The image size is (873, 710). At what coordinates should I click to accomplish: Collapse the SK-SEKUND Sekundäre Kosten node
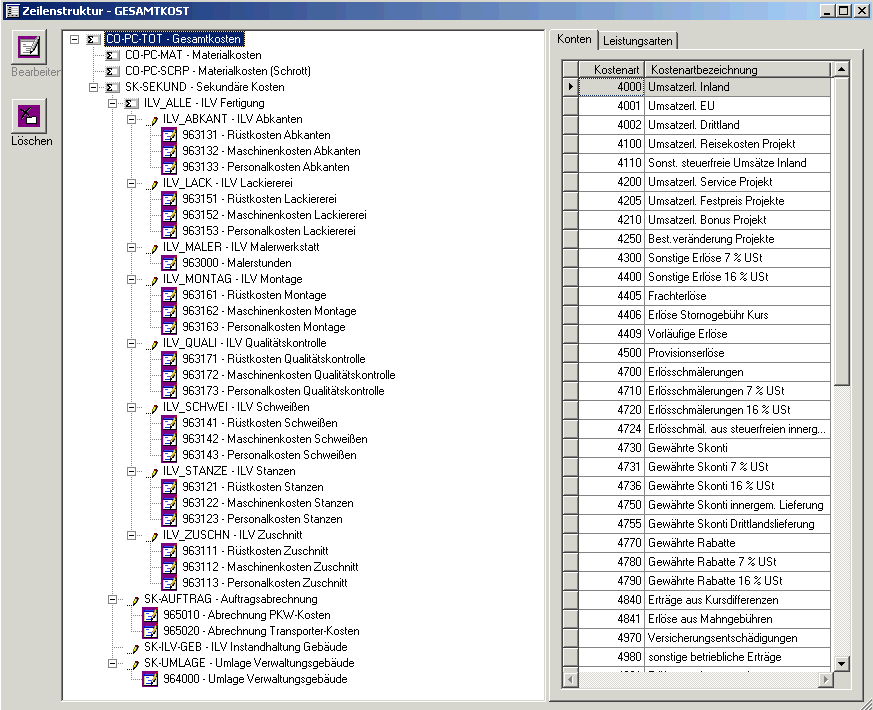(x=93, y=88)
